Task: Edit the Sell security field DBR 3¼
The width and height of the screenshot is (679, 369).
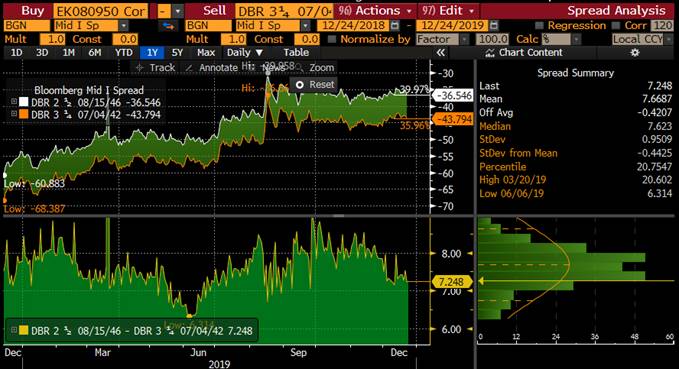Action: click(284, 11)
